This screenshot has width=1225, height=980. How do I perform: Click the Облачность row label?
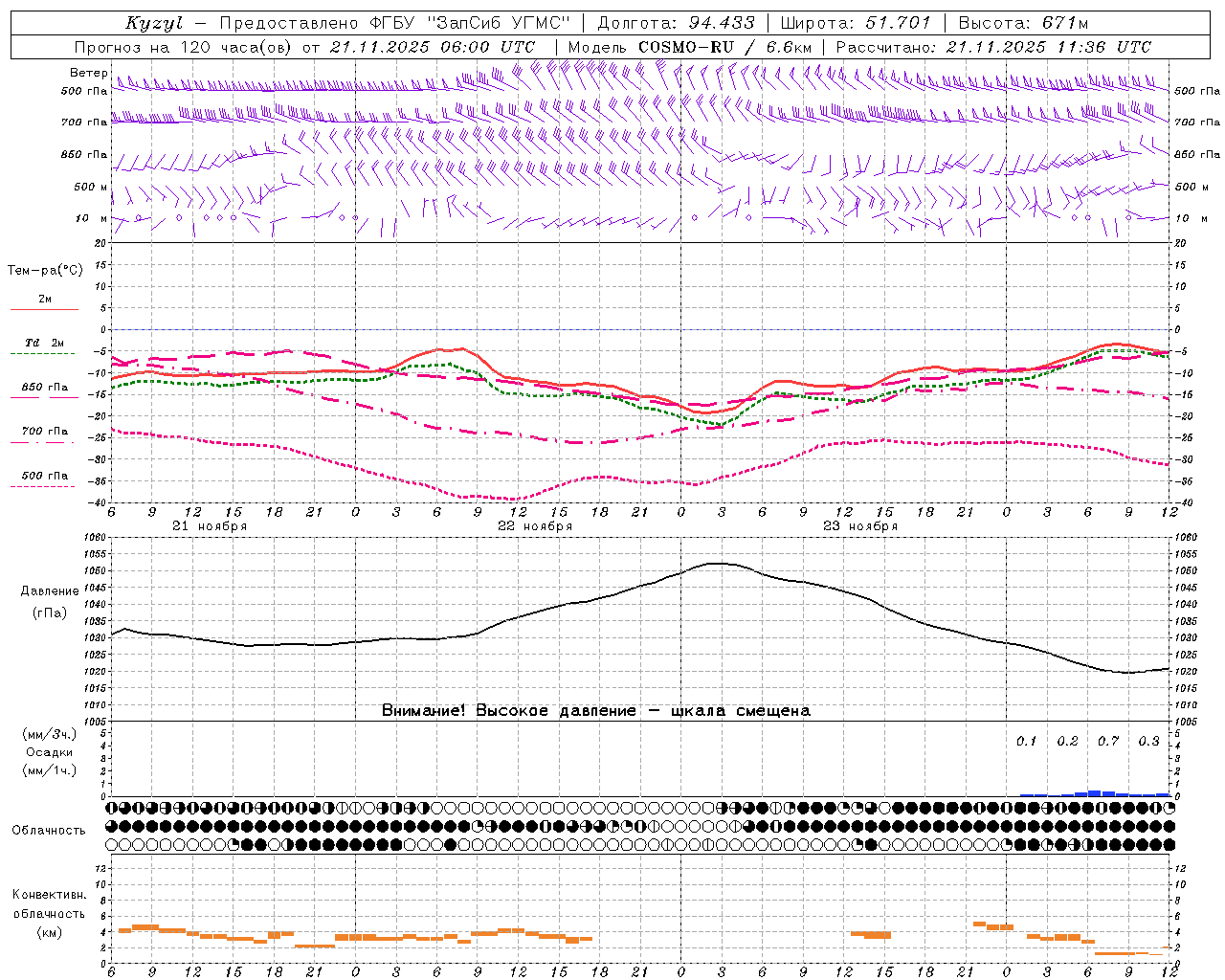tap(49, 831)
